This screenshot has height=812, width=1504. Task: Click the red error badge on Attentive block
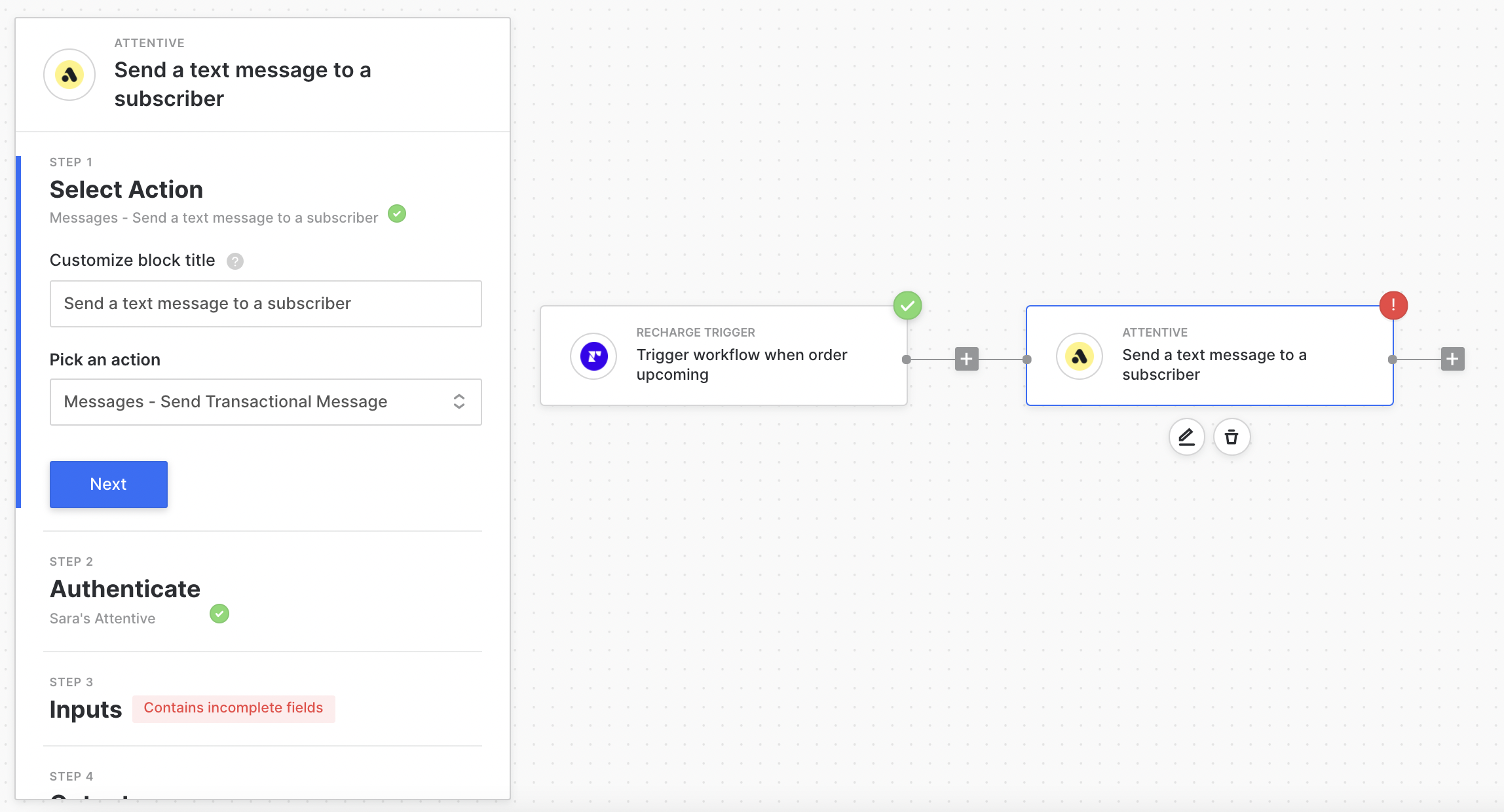point(1393,305)
